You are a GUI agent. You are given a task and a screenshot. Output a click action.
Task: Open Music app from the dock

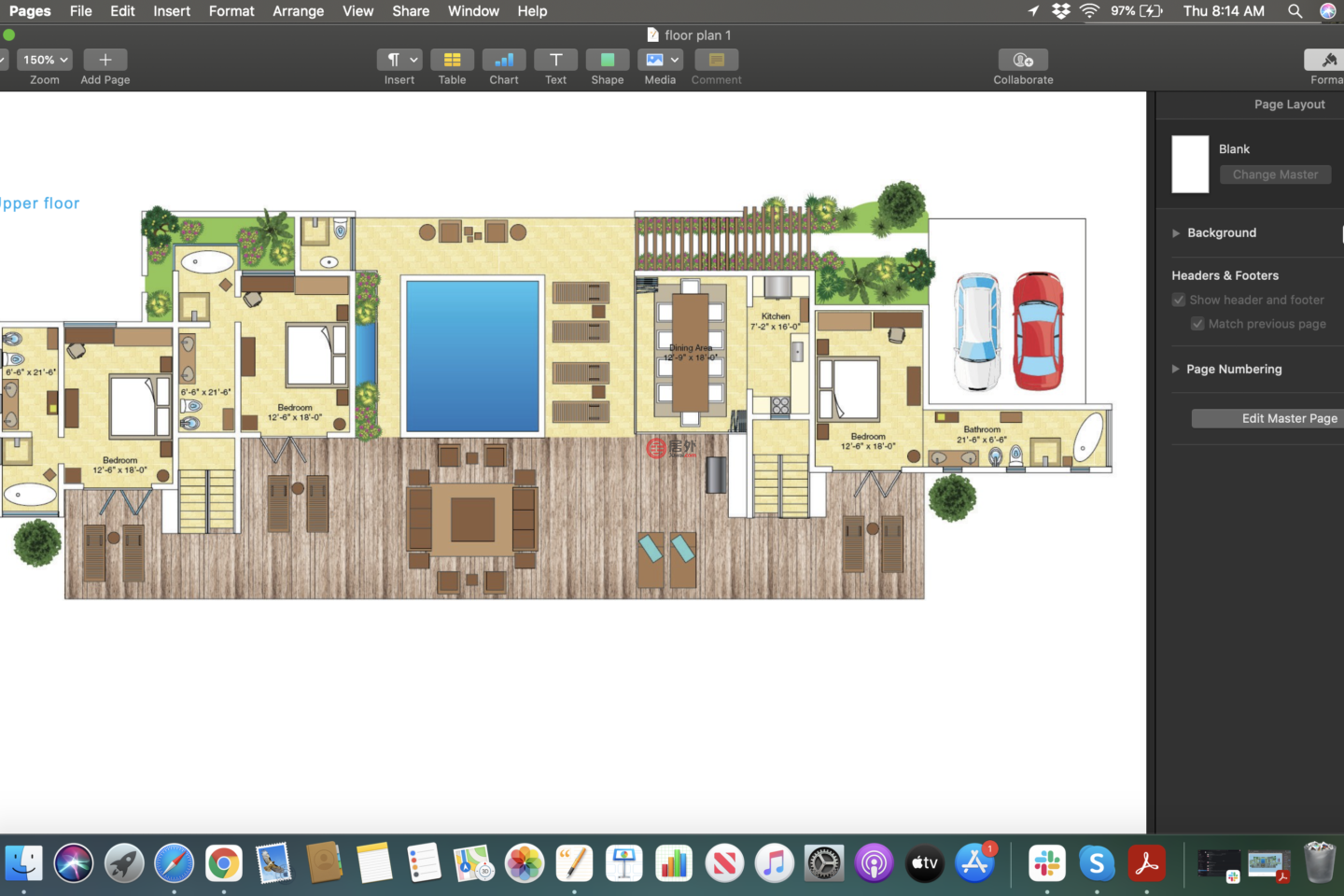click(x=774, y=863)
